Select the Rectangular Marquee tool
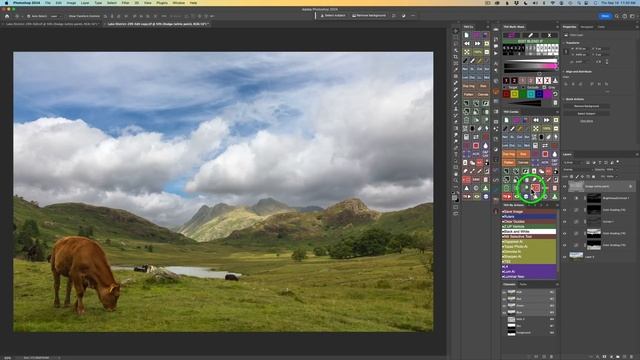This screenshot has height=360, width=640. pos(456,37)
